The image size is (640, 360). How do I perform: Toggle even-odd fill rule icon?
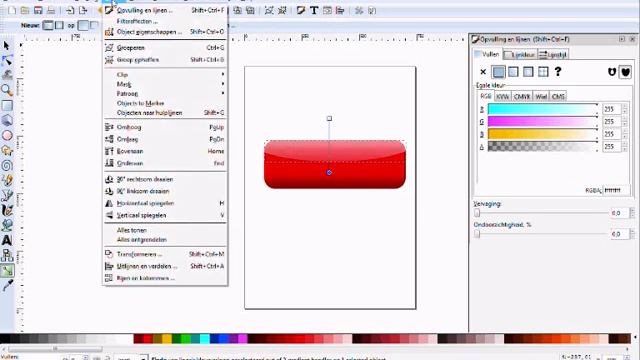(611, 72)
